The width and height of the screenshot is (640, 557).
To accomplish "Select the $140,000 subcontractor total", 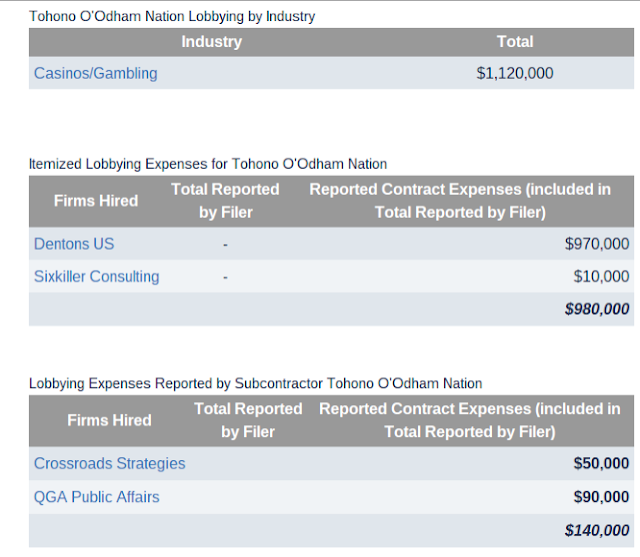I will click(x=597, y=530).
